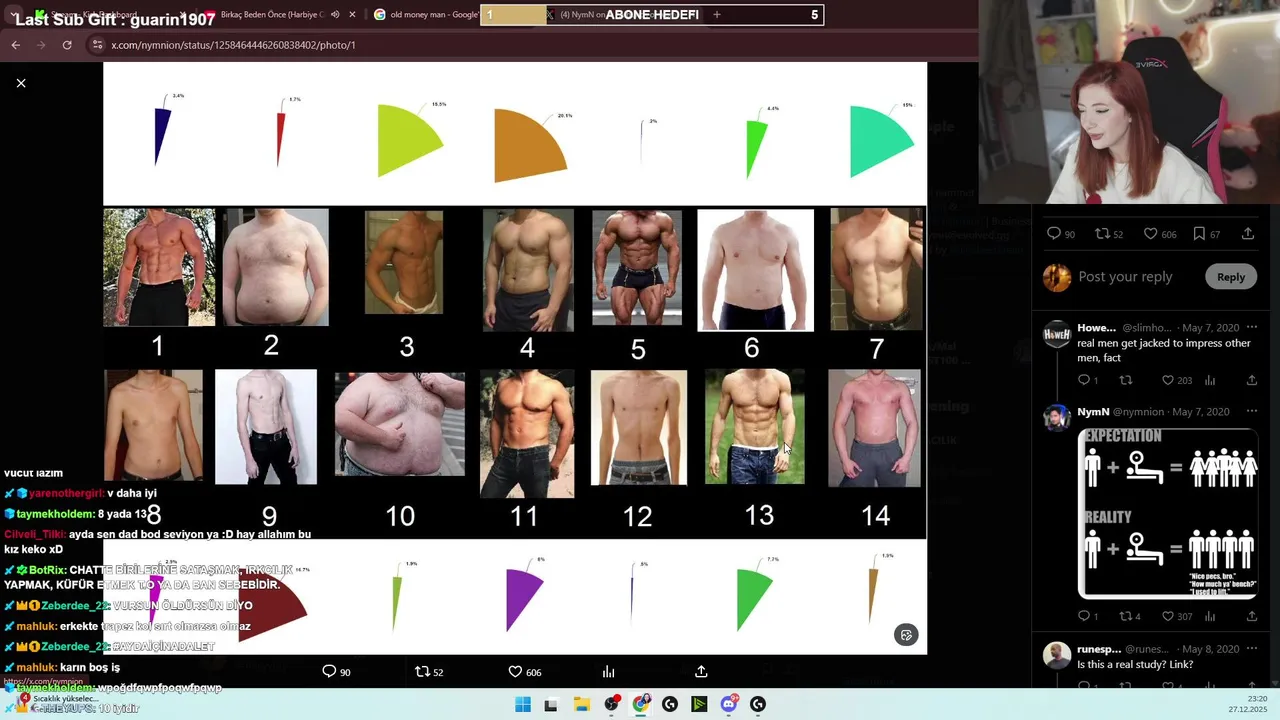Viewport: 1280px width, 720px height.
Task: Repost count 52 in tweet sidebar
Action: (x=1109, y=234)
